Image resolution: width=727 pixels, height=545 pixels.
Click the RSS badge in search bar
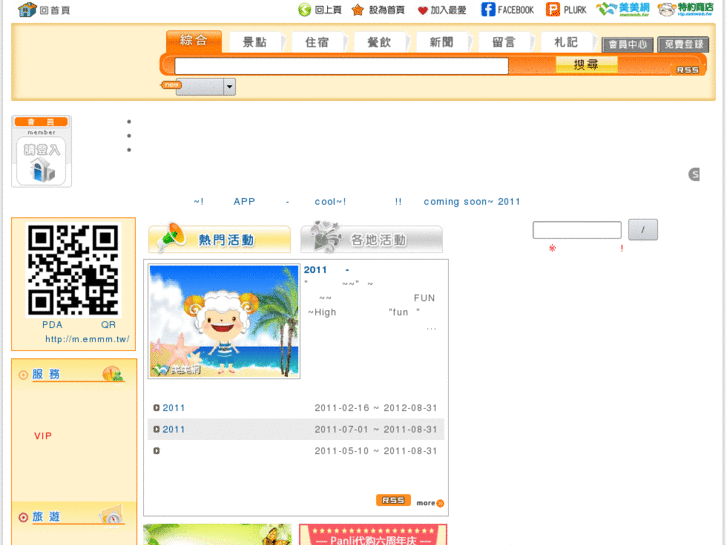tap(687, 70)
